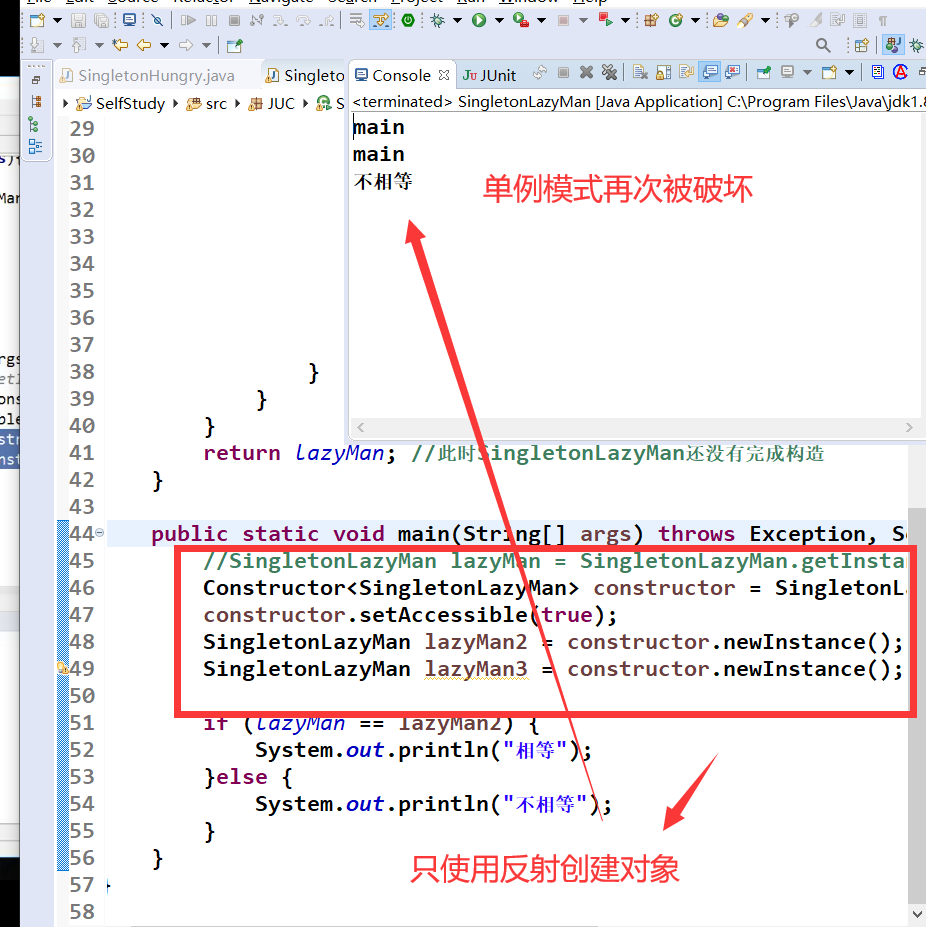This screenshot has width=926, height=927.
Task: Click Remove Launch X icon in Console
Action: pyautogui.click(x=586, y=72)
